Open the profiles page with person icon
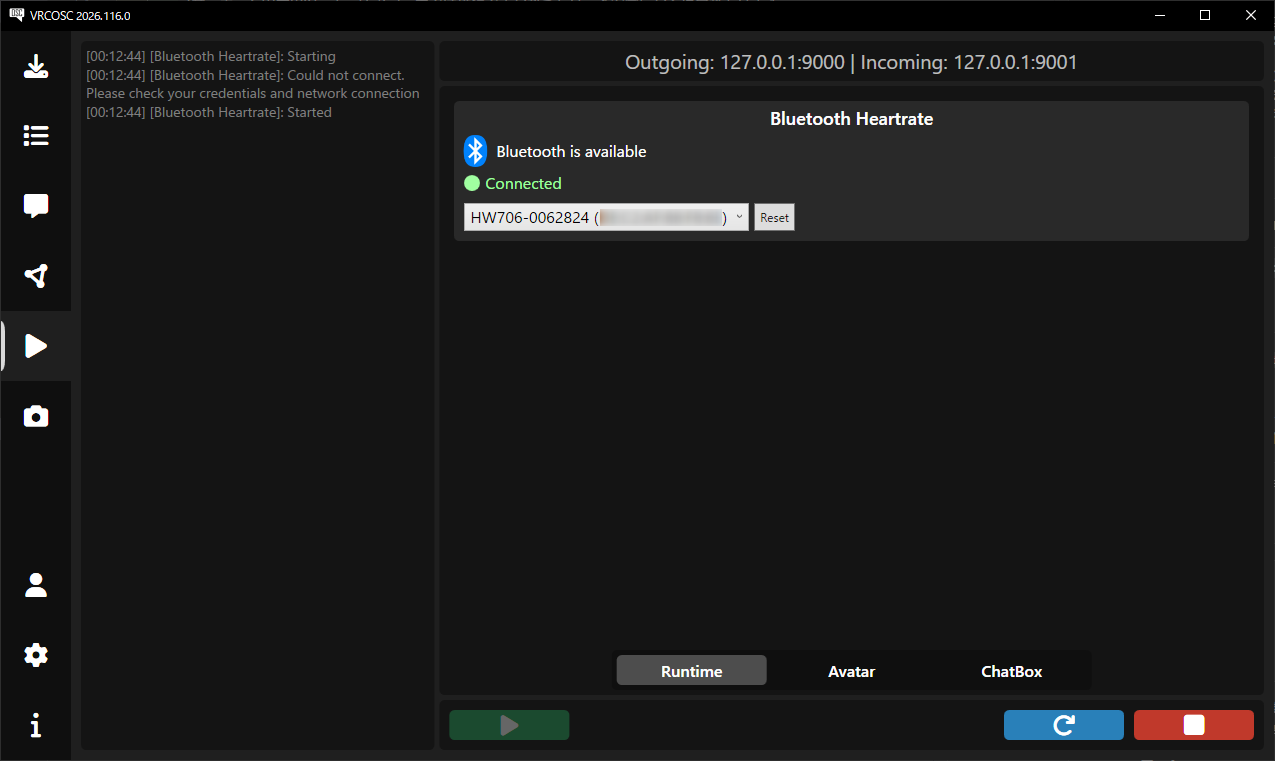The image size is (1275, 761). (x=36, y=585)
